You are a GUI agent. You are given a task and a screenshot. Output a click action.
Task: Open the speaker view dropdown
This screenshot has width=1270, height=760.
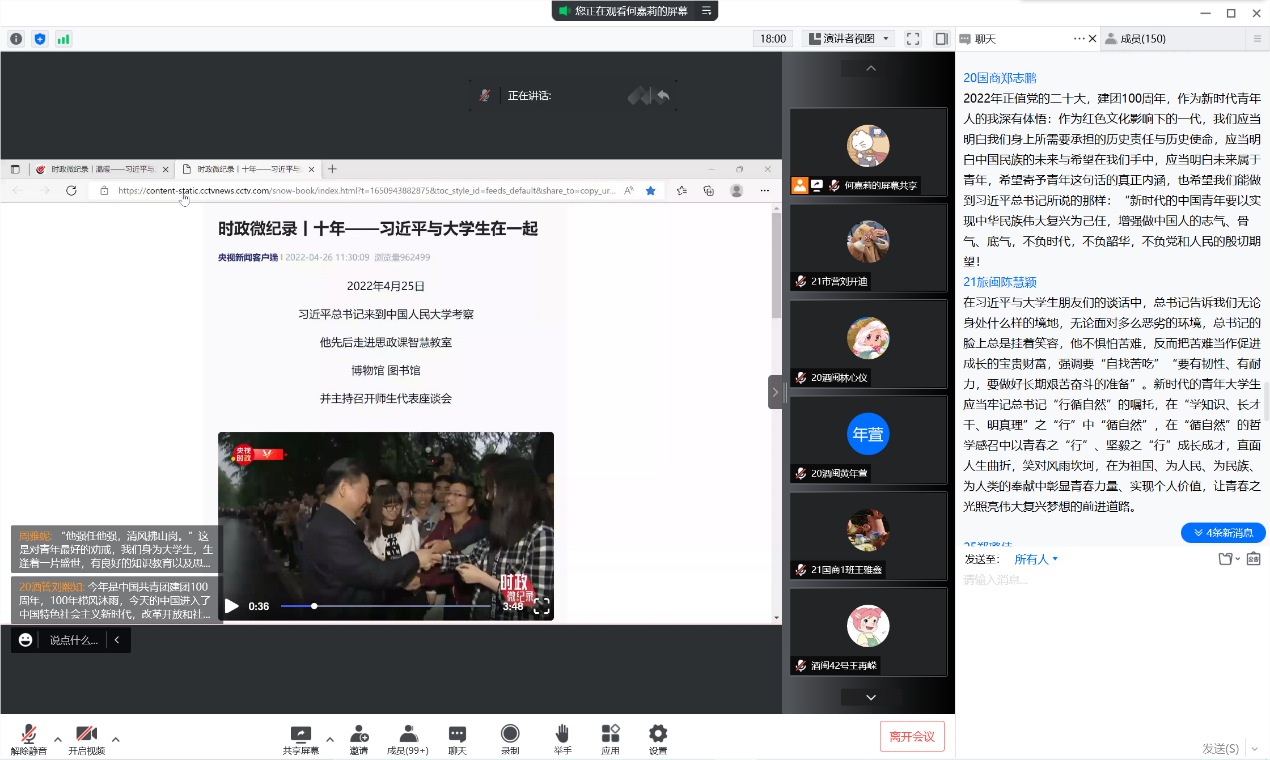(x=848, y=39)
